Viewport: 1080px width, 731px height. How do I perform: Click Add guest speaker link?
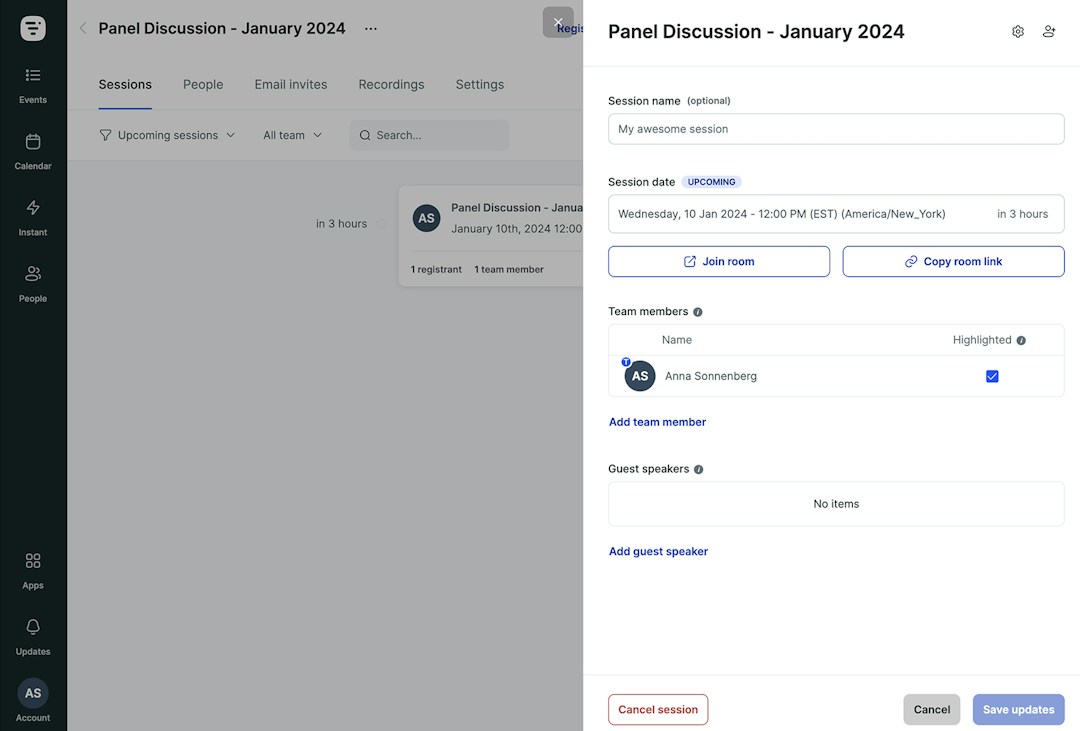(658, 552)
